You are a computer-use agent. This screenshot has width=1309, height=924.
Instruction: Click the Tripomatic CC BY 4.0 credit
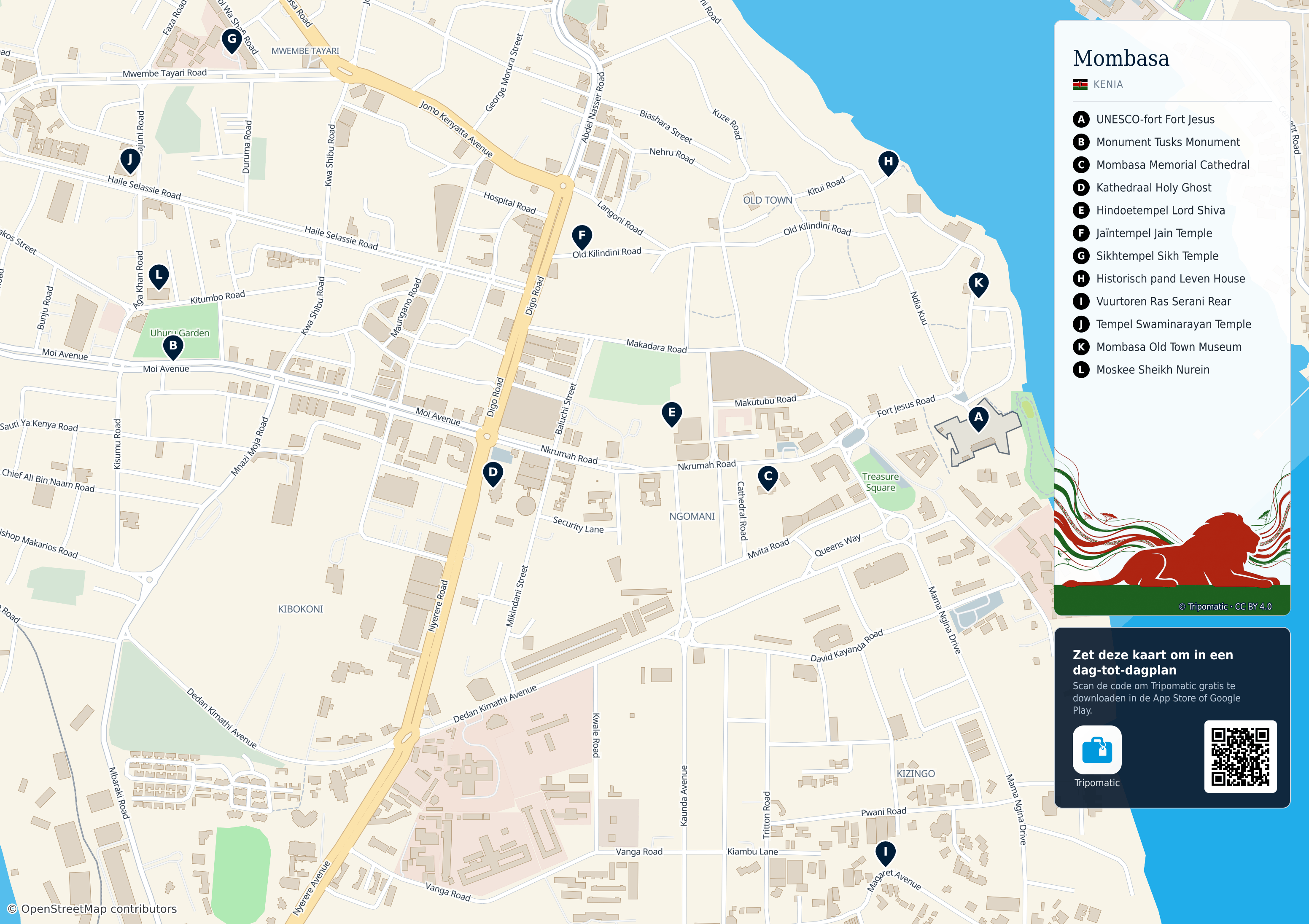tap(1225, 607)
